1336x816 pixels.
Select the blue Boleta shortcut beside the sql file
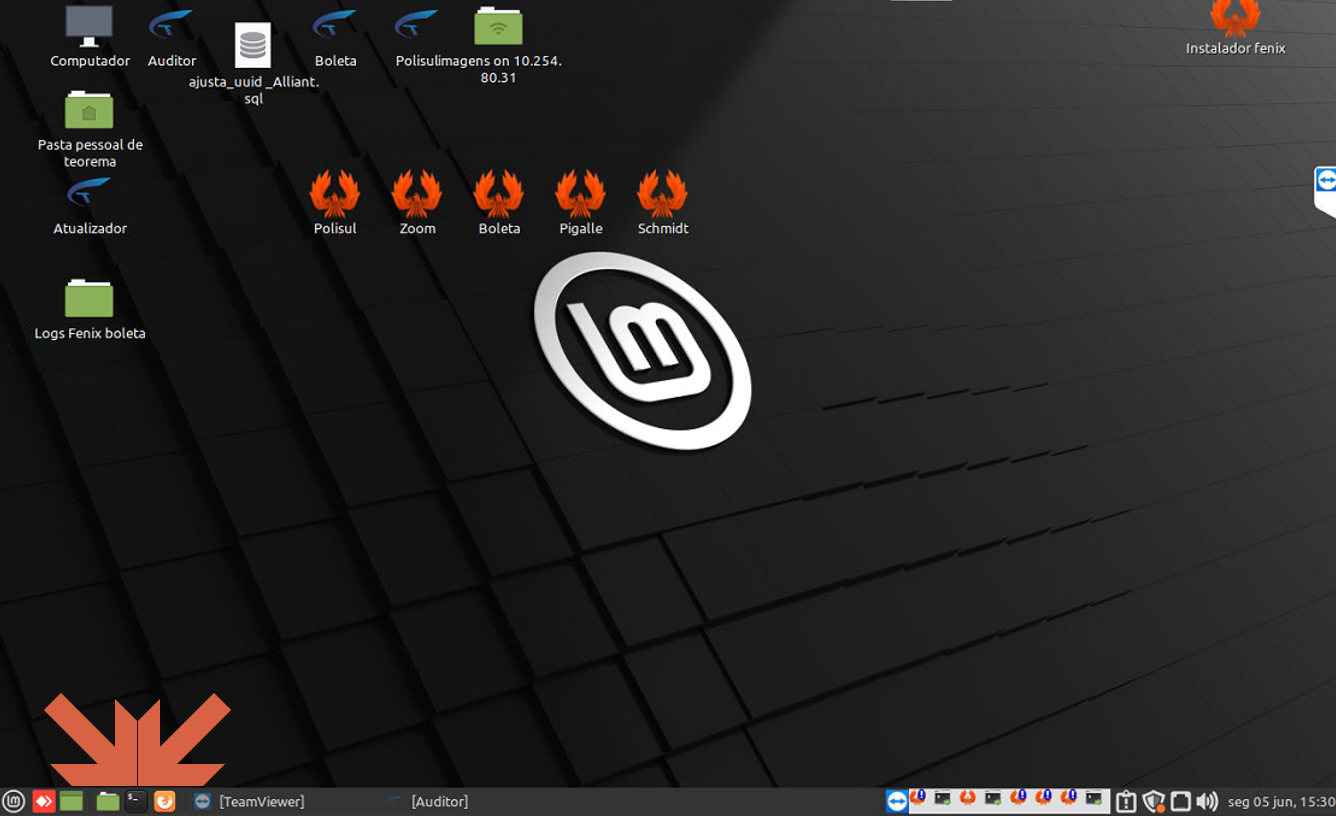(x=335, y=37)
